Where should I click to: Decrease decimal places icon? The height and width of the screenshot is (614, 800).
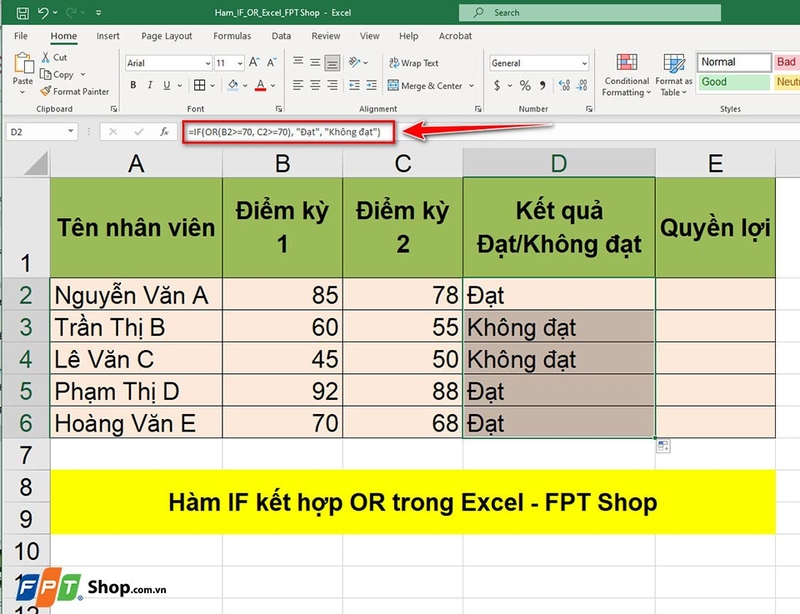582,85
